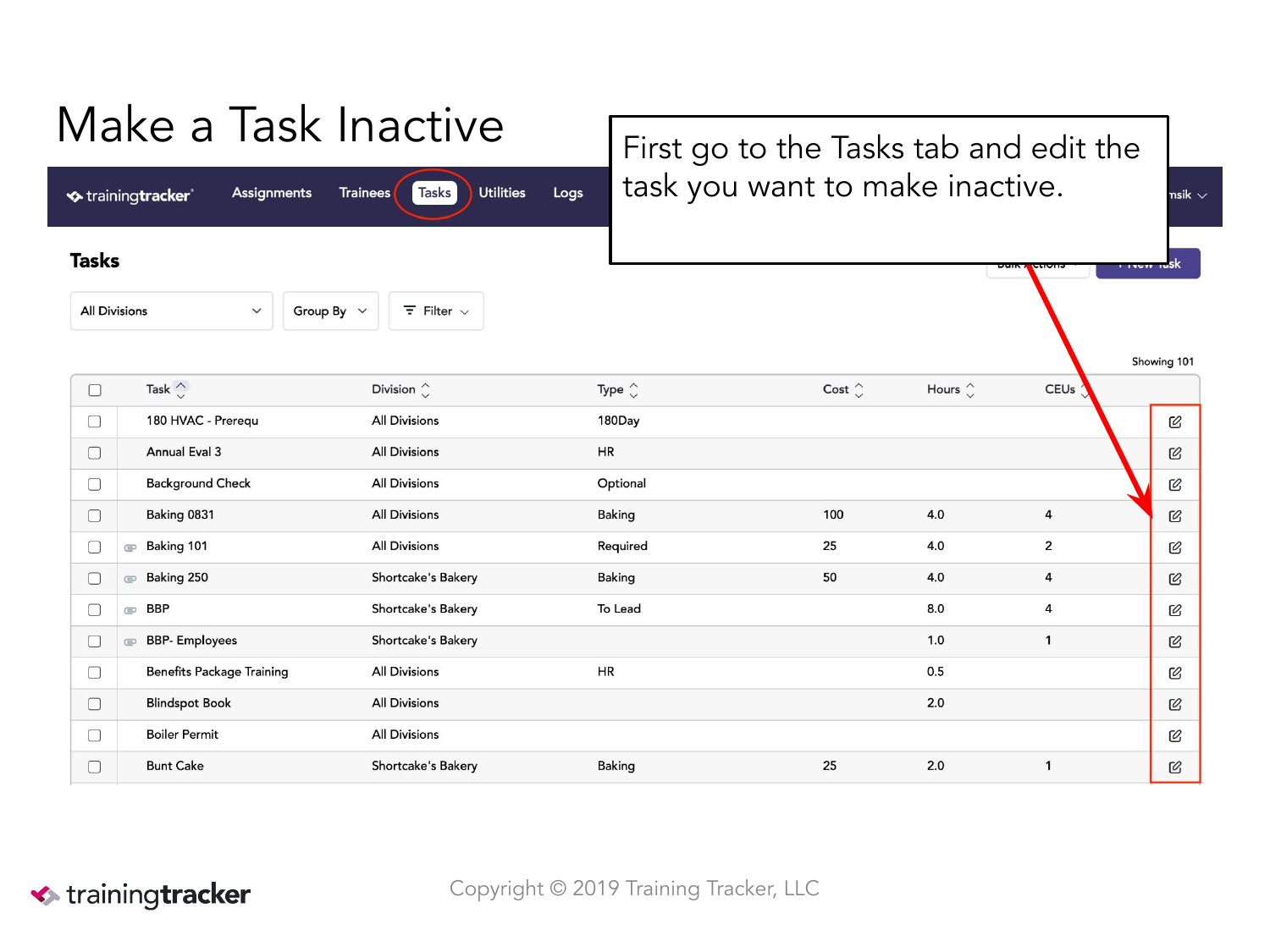Click link icon beside Baking 101
Image resolution: width=1270 pixels, height=952 pixels.
pos(130,548)
